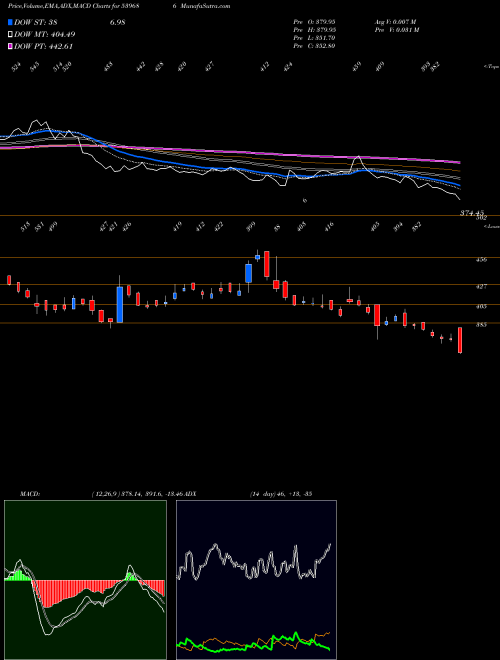Image resolution: width=500 pixels, height=660 pixels.
Task: Click the 'Pre O: 379.95' value
Action: pos(314,21)
